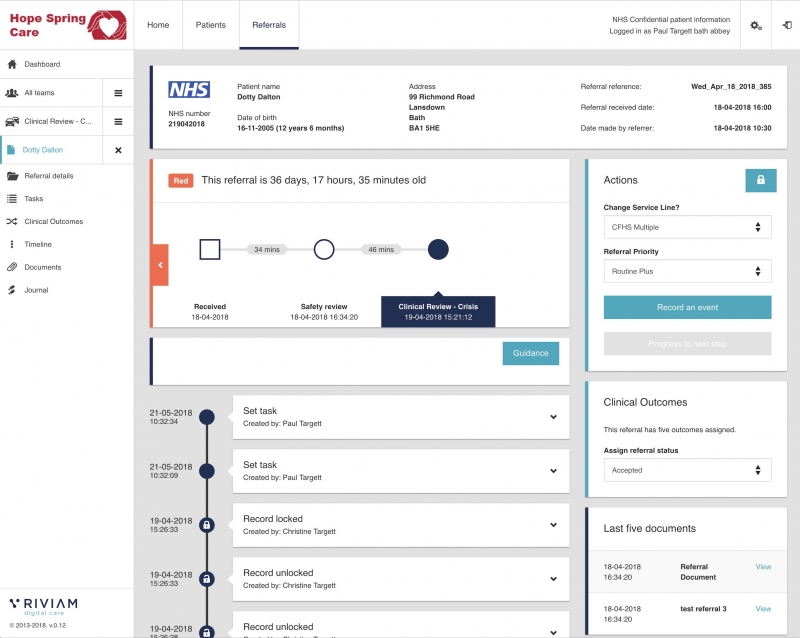
Task: Open the Clinical Review hamburger menu
Action: click(x=118, y=121)
